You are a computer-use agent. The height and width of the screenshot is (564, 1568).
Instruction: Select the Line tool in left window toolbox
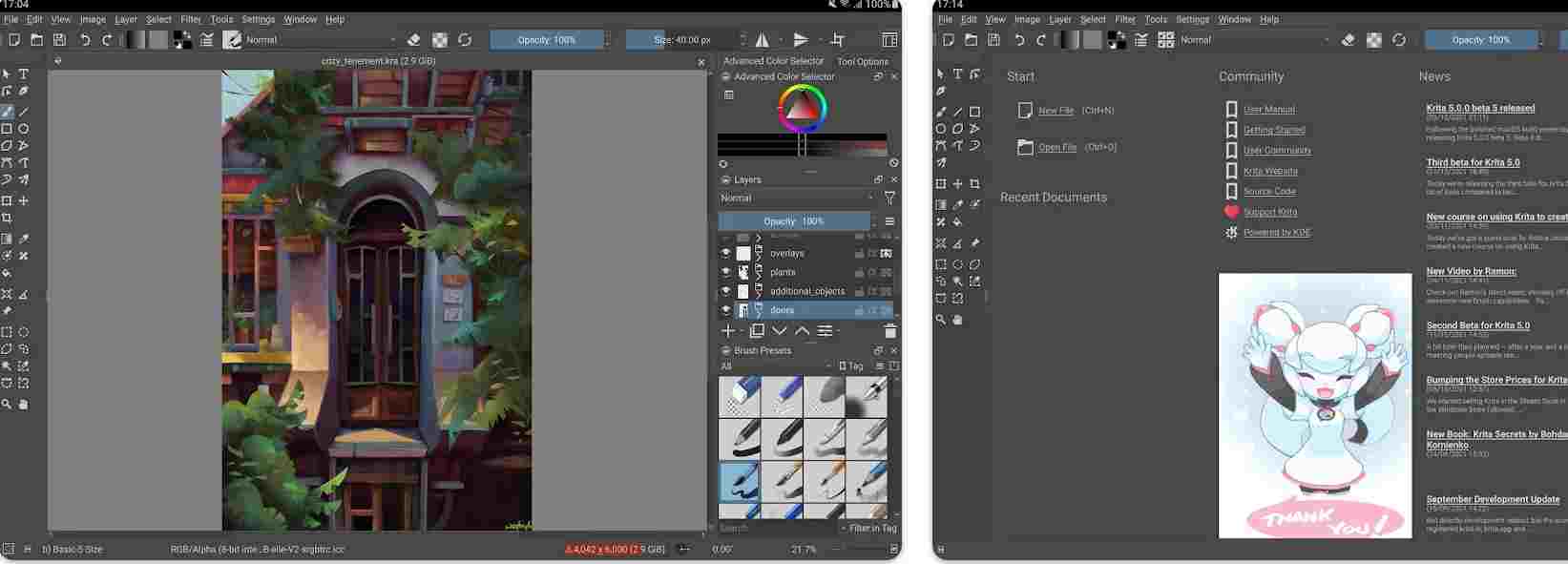(x=24, y=112)
